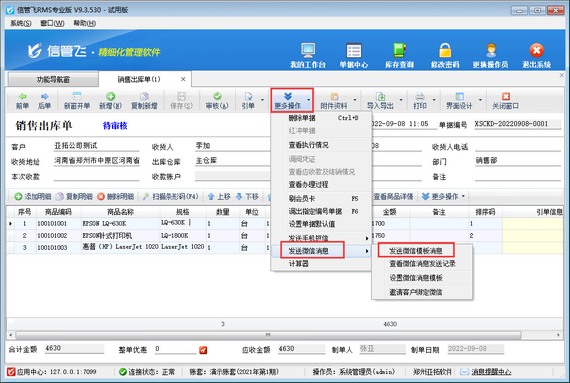Select 发送微信模板消息 from submenu
The height and width of the screenshot is (383, 570).
pyautogui.click(x=416, y=251)
